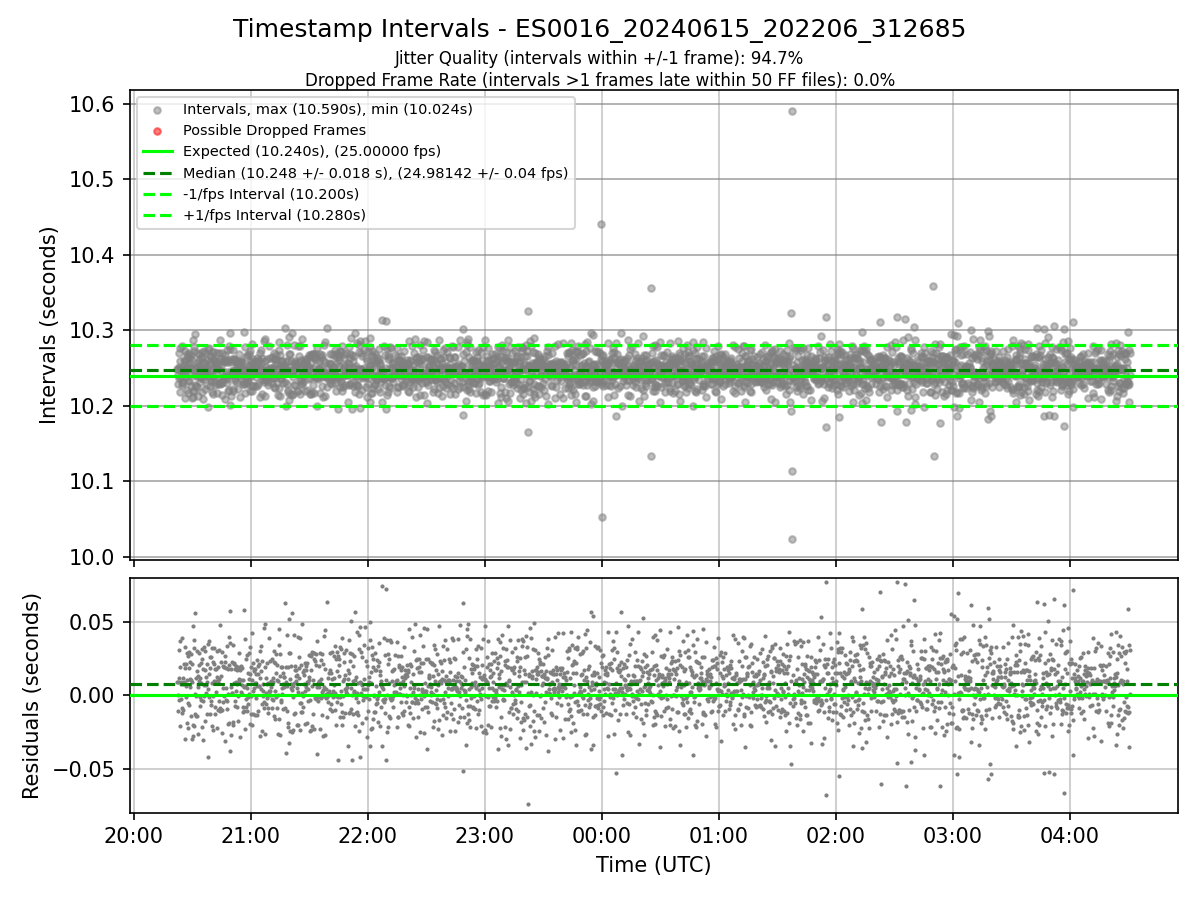Screen dimensions: 1200x900
Task: Click the gray dot marker beside 'Intervals' legend
Action: (x=157, y=109)
